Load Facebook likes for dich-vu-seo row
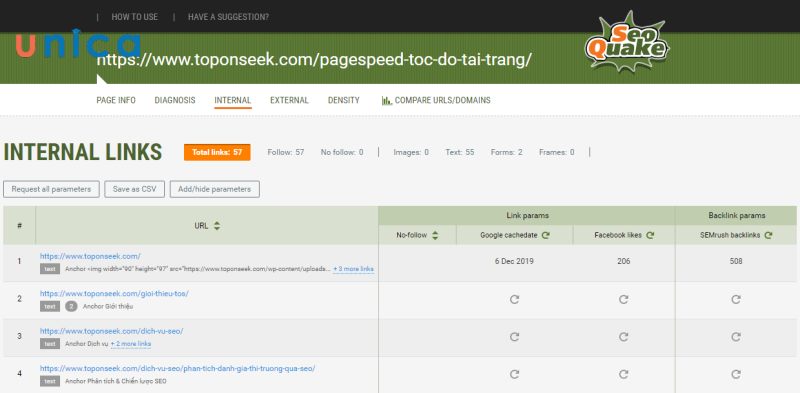 click(623, 337)
